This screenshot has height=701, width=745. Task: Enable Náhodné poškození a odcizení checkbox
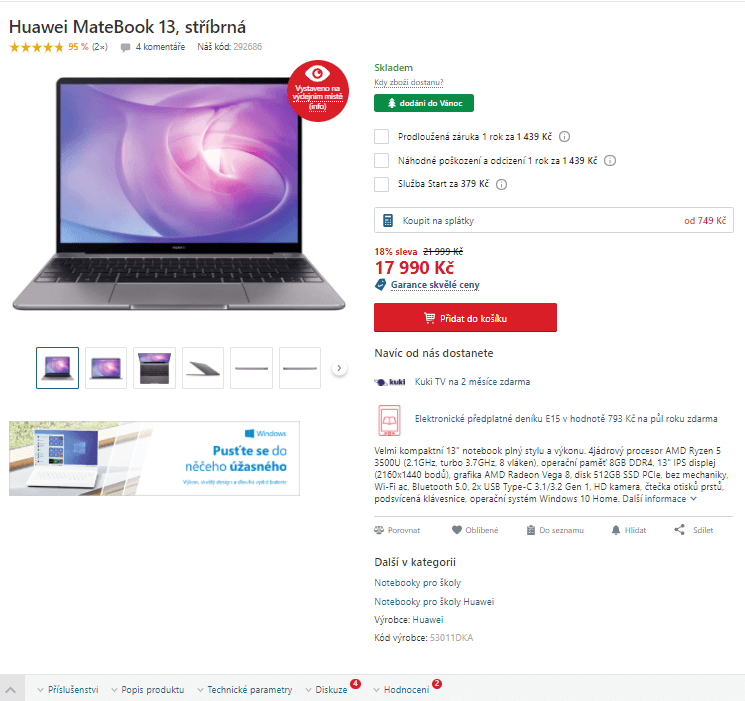click(382, 160)
